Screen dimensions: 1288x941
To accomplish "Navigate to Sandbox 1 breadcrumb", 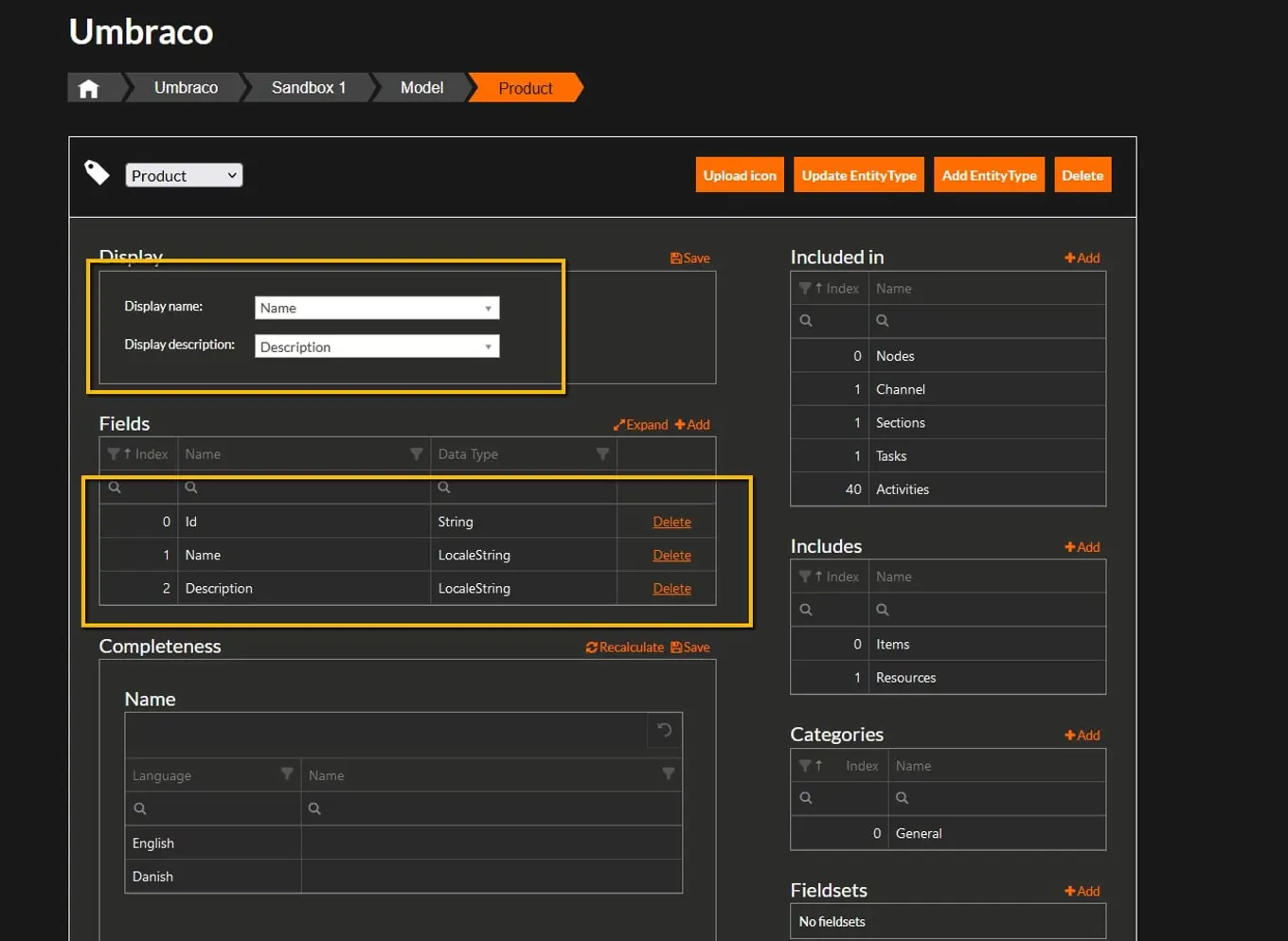I will 309,88.
